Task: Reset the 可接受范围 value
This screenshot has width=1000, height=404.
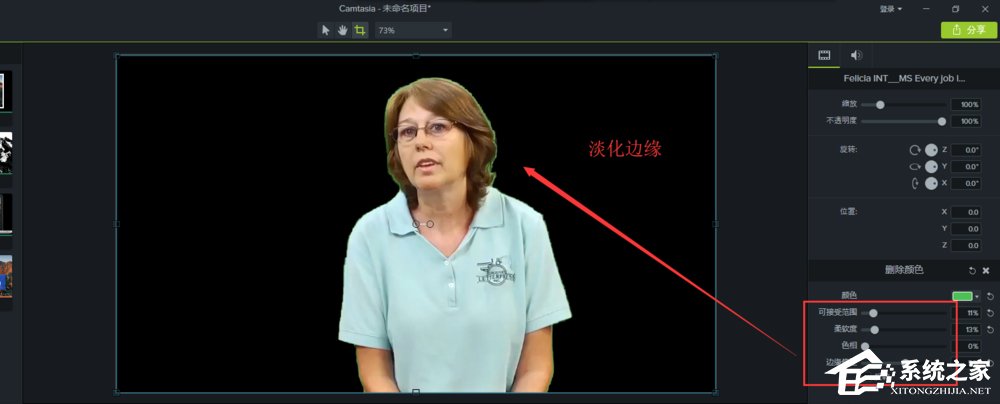Action: 990,313
